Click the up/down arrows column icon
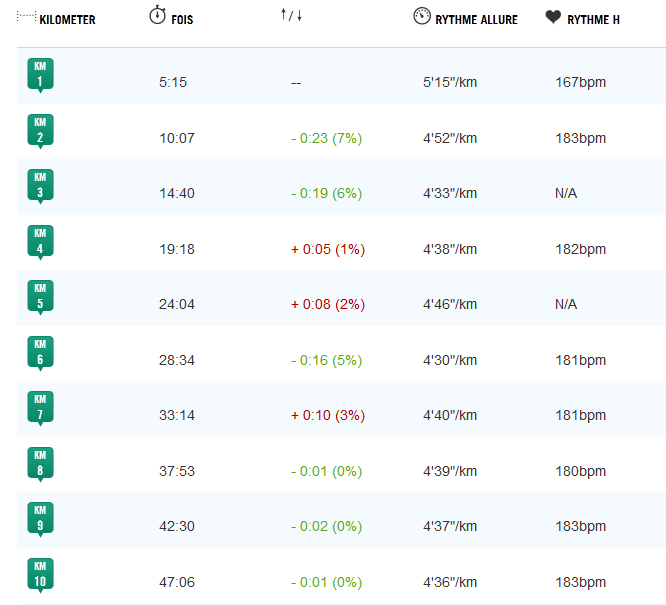The width and height of the screenshot is (666, 605). pos(291,15)
